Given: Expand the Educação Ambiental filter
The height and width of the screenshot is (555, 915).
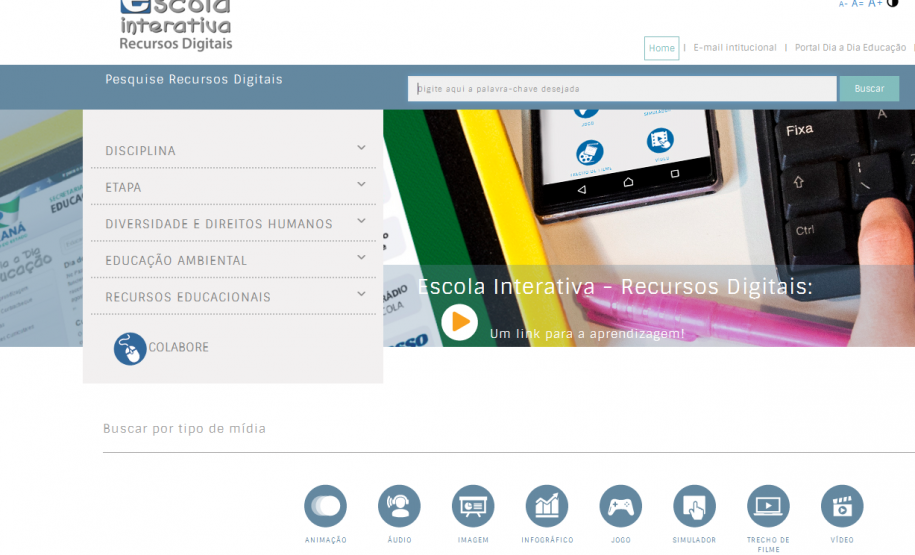Looking at the screenshot, I should (x=233, y=260).
